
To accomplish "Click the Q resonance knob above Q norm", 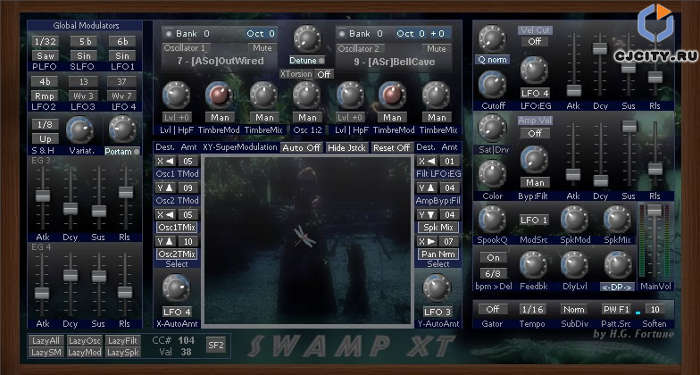I will 492,38.
